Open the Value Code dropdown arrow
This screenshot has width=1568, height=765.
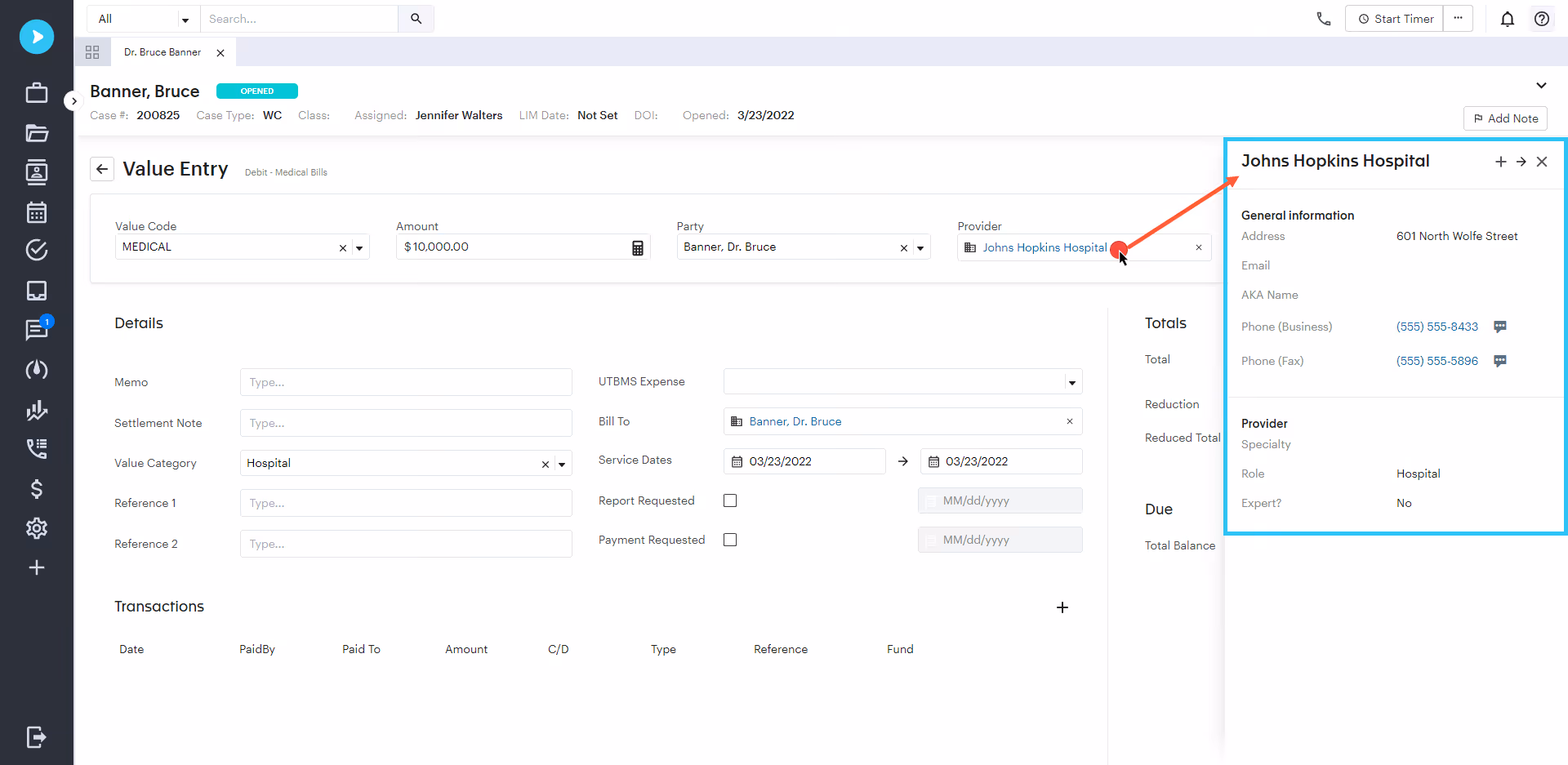[x=359, y=248]
